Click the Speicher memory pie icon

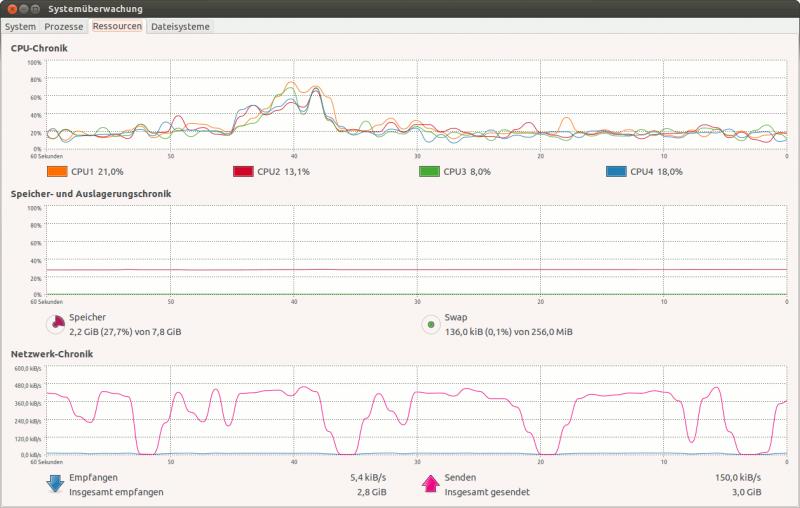pyautogui.click(x=56, y=324)
